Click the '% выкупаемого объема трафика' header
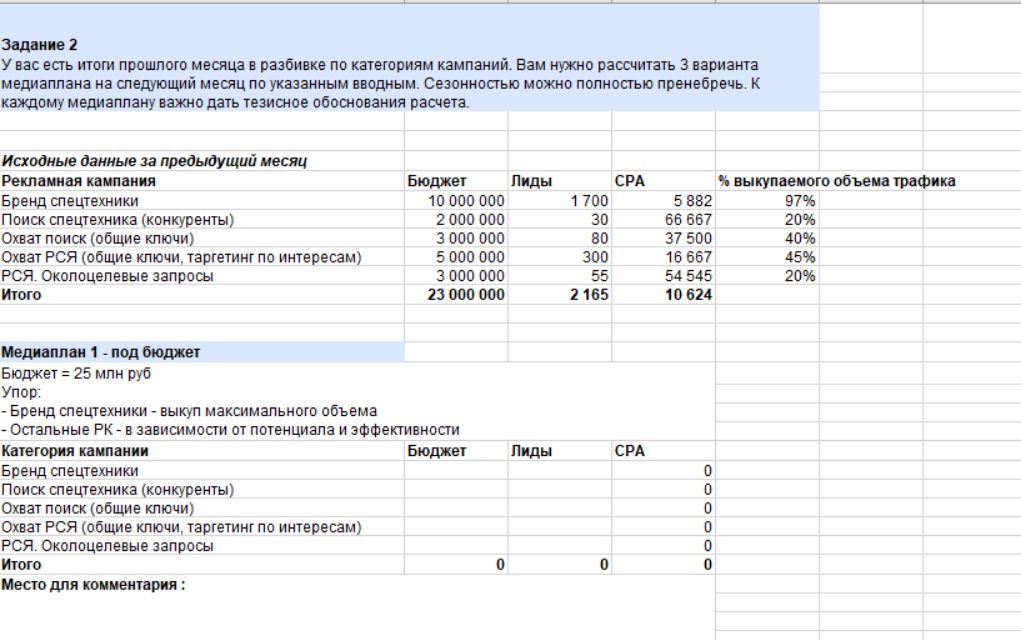1021x640 pixels. (x=836, y=181)
